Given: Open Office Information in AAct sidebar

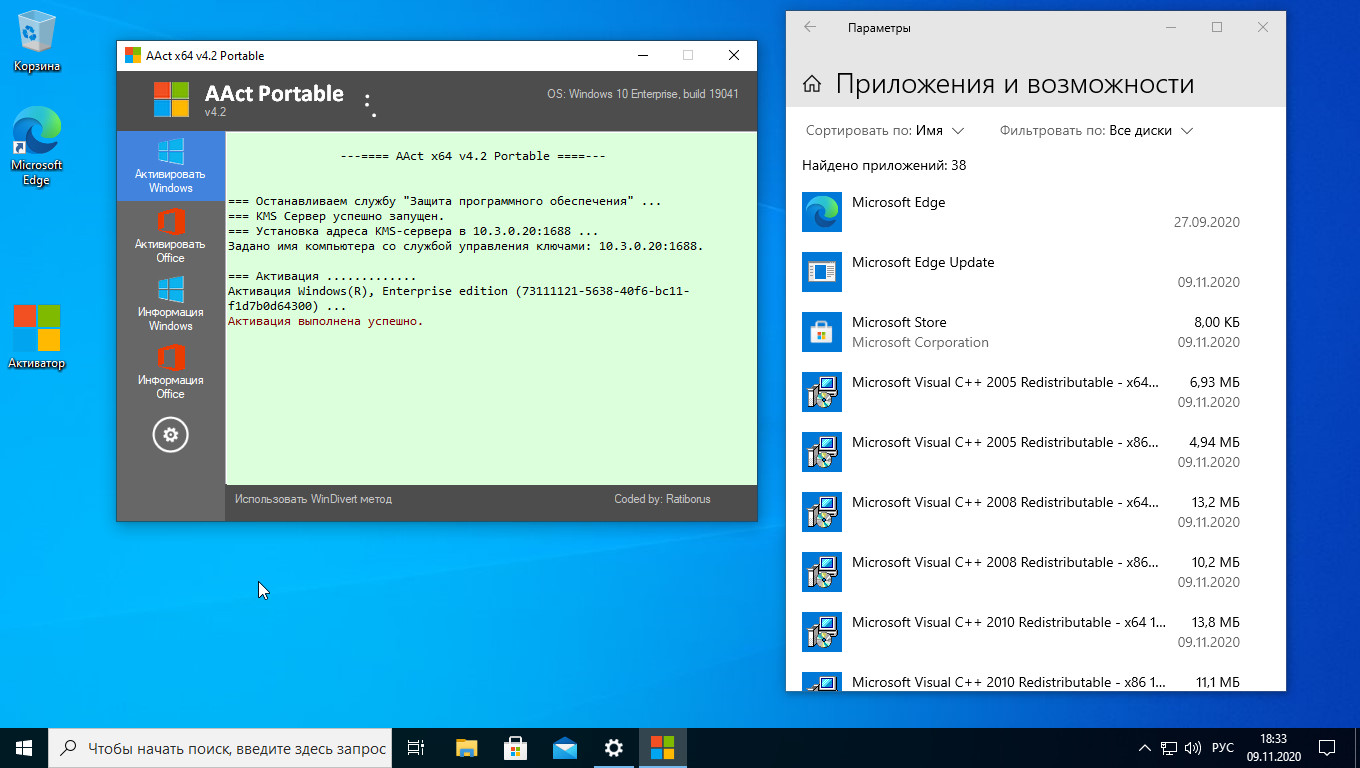Looking at the screenshot, I should tap(170, 372).
